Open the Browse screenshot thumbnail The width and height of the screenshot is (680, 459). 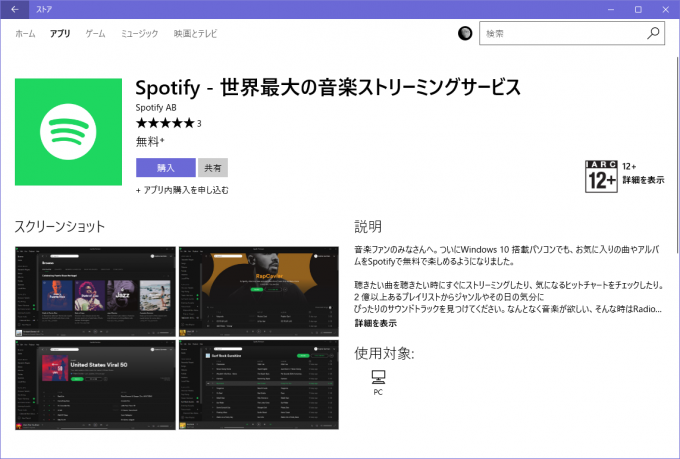click(x=95, y=292)
